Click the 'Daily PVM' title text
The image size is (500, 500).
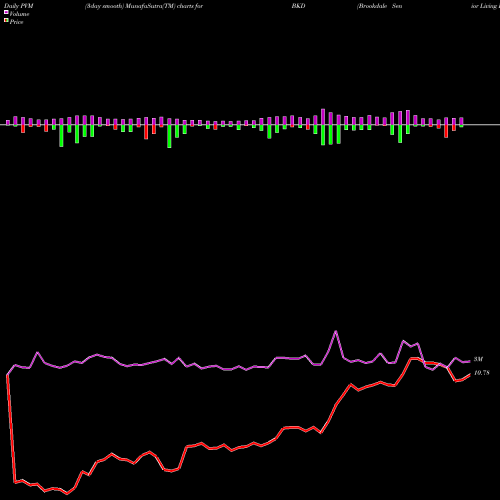[19, 6]
